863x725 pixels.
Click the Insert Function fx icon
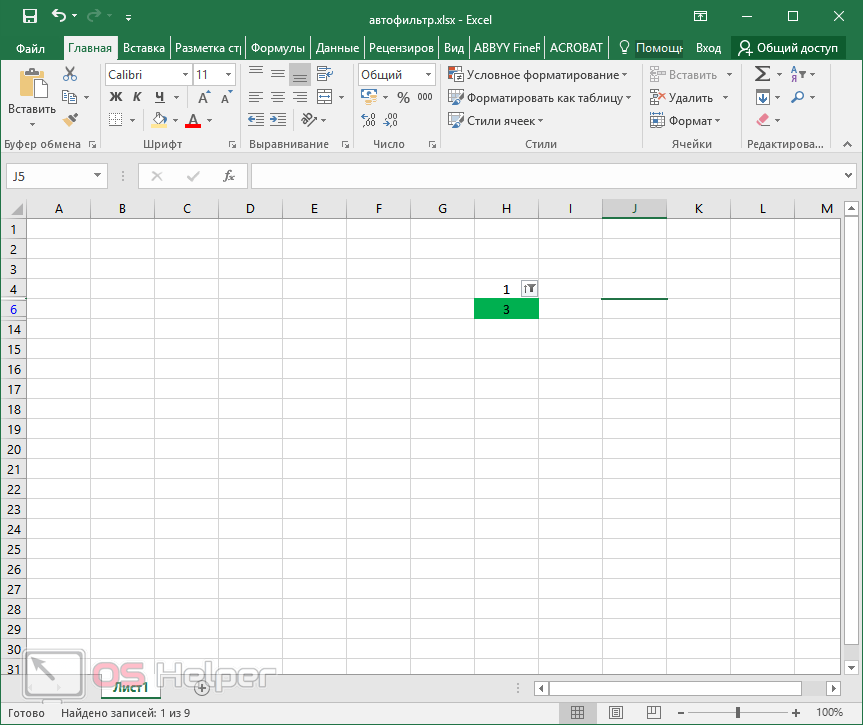coord(228,176)
